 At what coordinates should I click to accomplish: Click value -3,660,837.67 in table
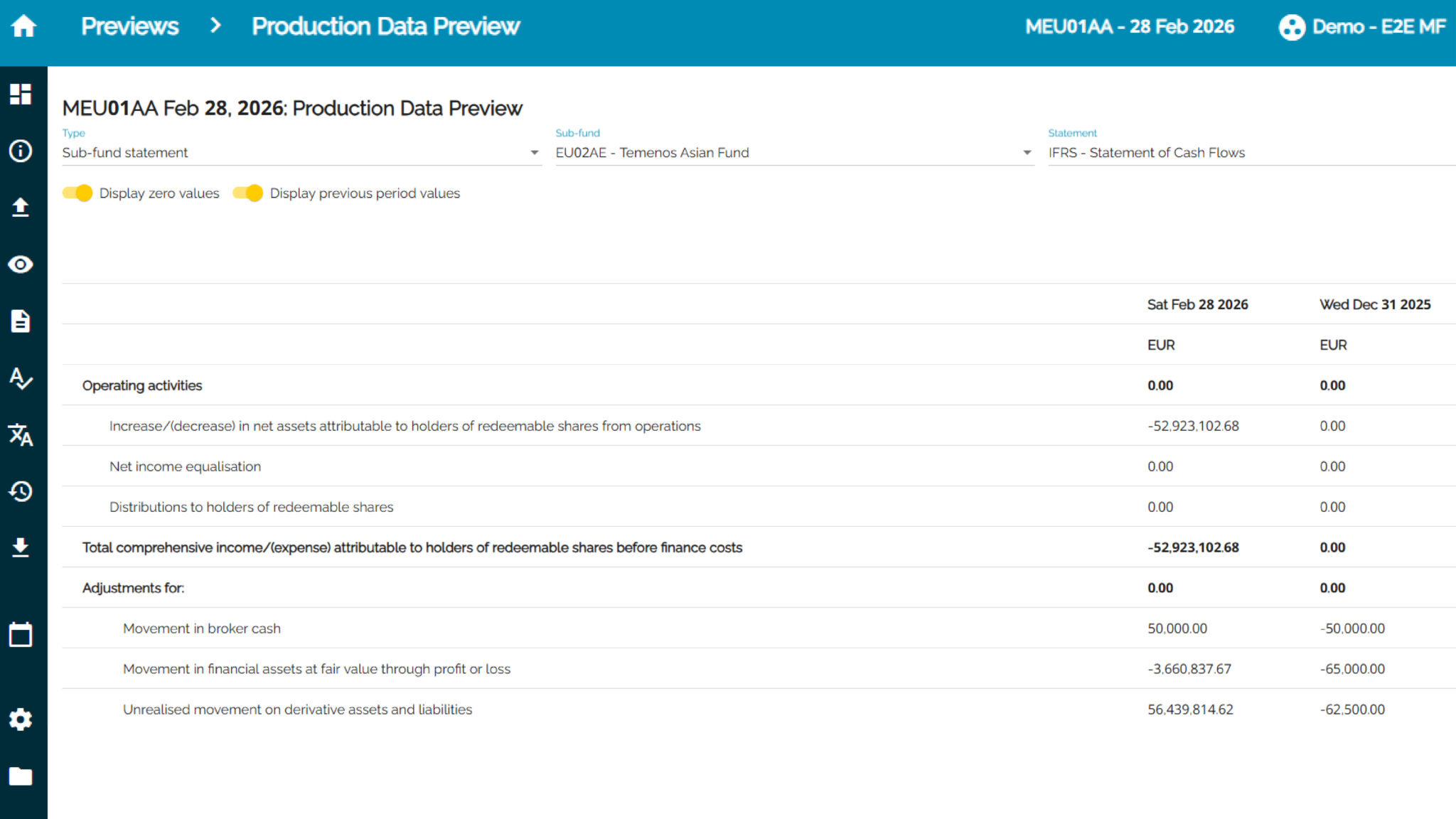(x=1189, y=669)
